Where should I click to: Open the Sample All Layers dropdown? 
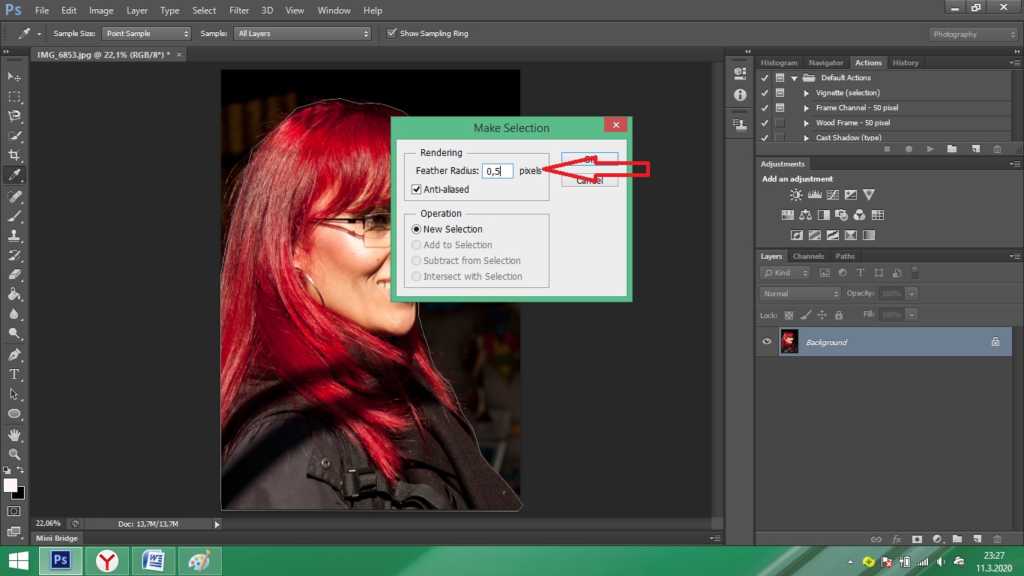pyautogui.click(x=302, y=33)
